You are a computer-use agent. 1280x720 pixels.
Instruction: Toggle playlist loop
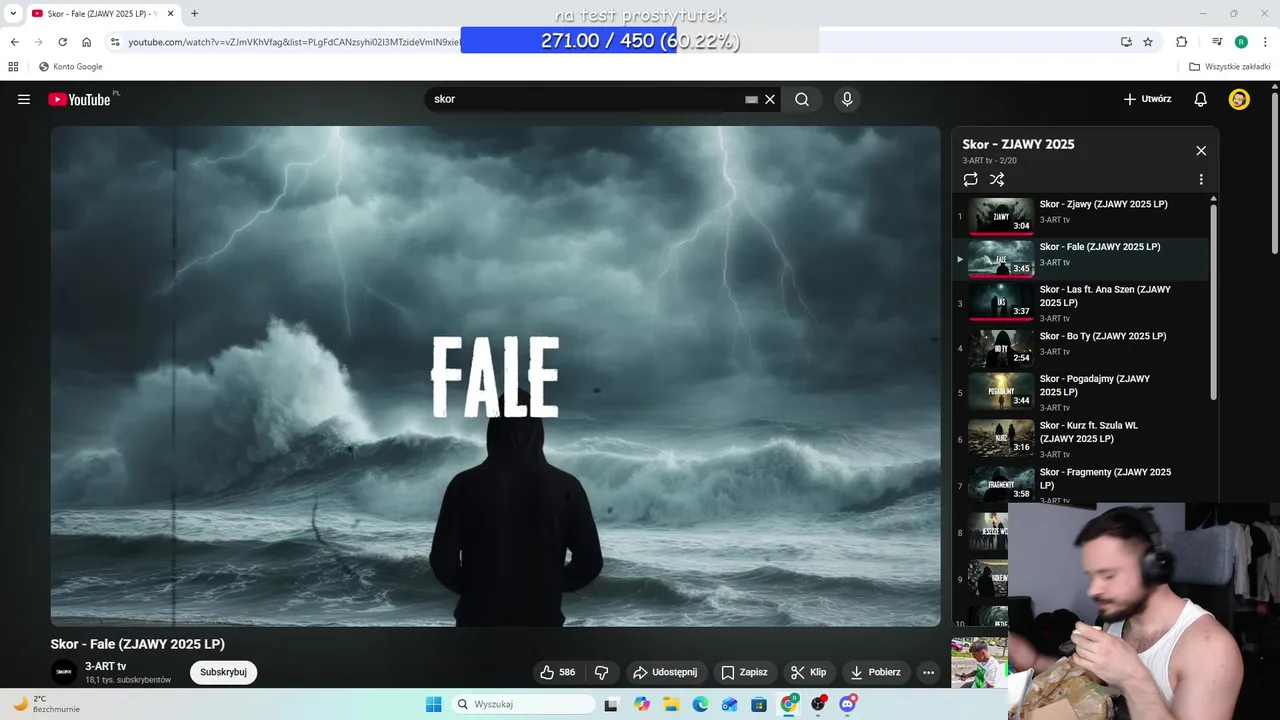[970, 179]
